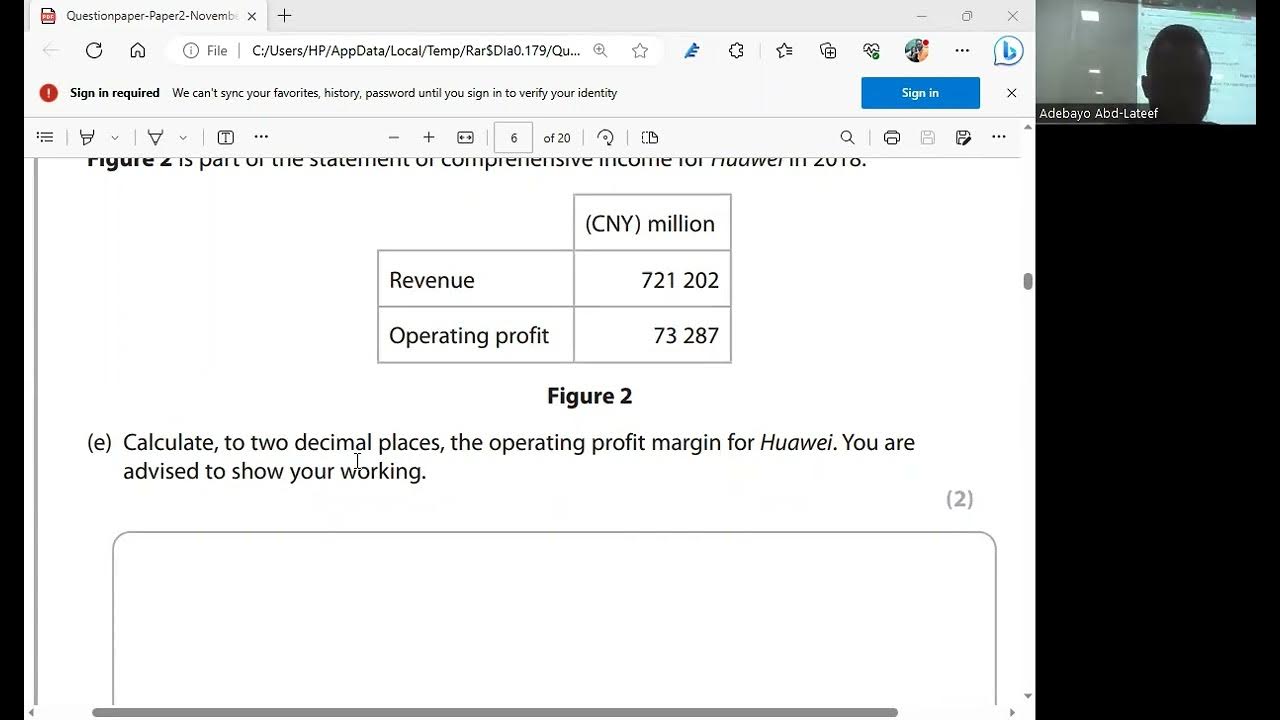Viewport: 1280px width, 720px height.
Task: Click the Sign in button
Action: [x=920, y=93]
